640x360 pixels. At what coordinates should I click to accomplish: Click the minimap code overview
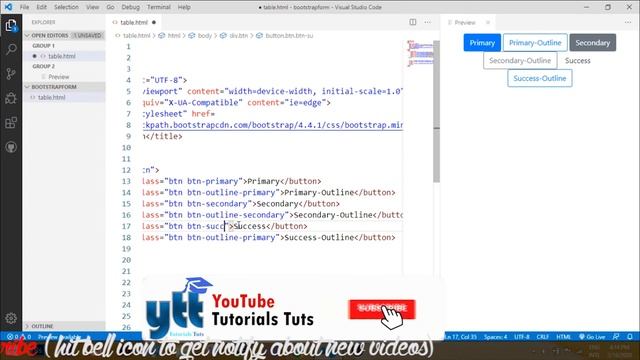coord(420,53)
